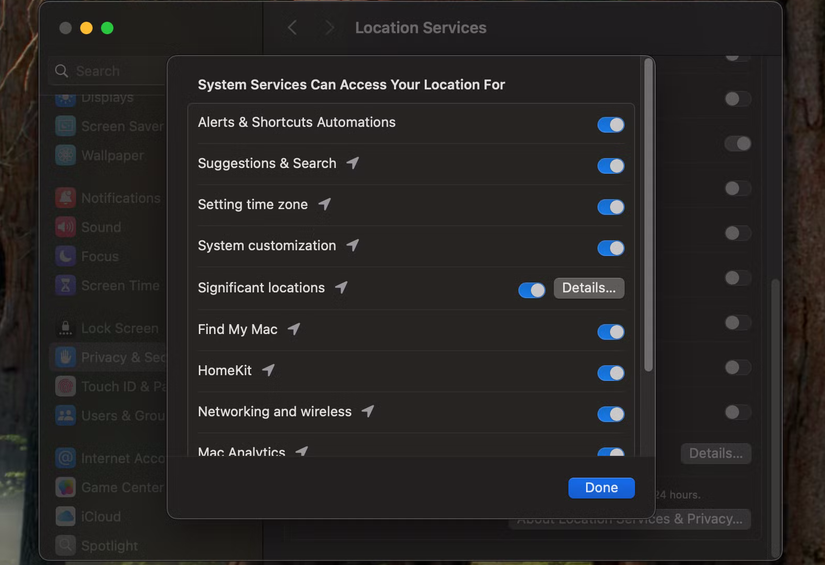Select Notifications in the sidebar

(x=109, y=198)
